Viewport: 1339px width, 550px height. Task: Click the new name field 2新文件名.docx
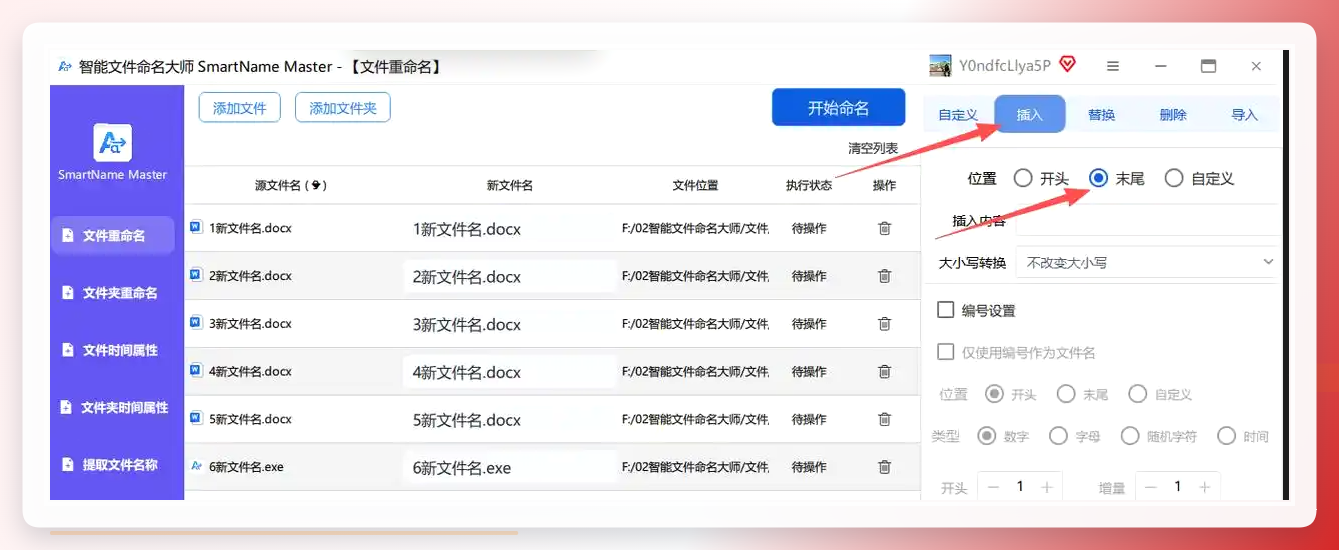pyautogui.click(x=510, y=277)
